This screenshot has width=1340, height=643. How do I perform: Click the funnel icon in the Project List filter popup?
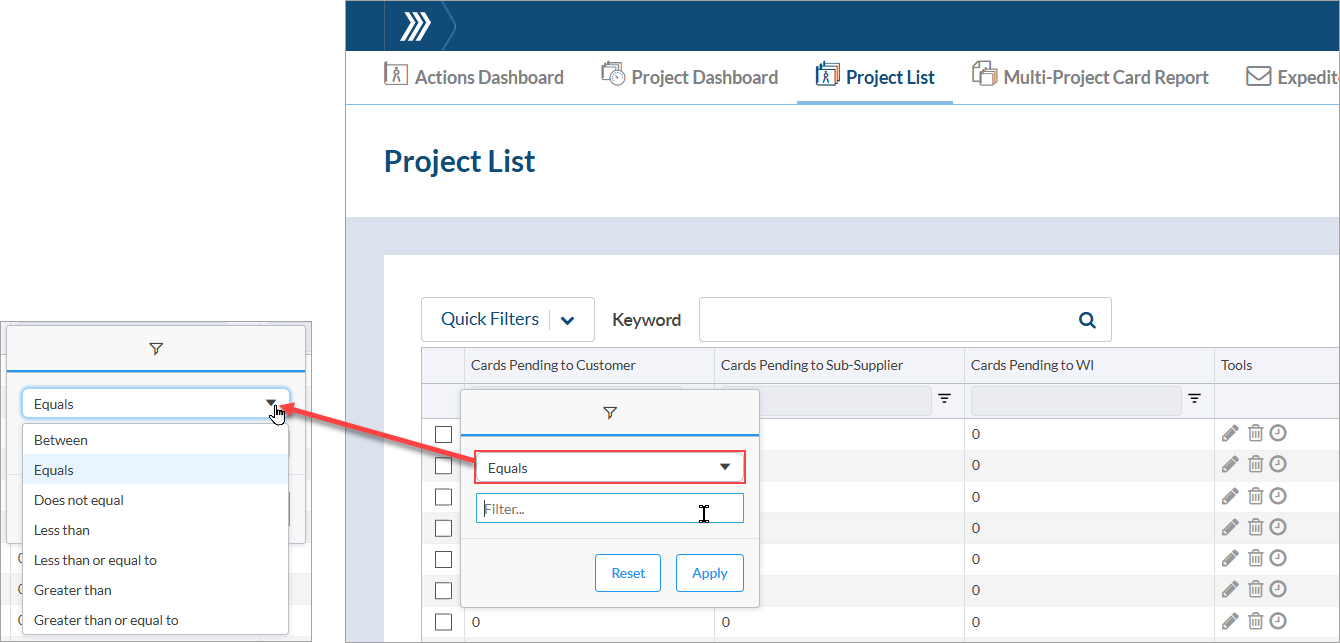[x=610, y=413]
